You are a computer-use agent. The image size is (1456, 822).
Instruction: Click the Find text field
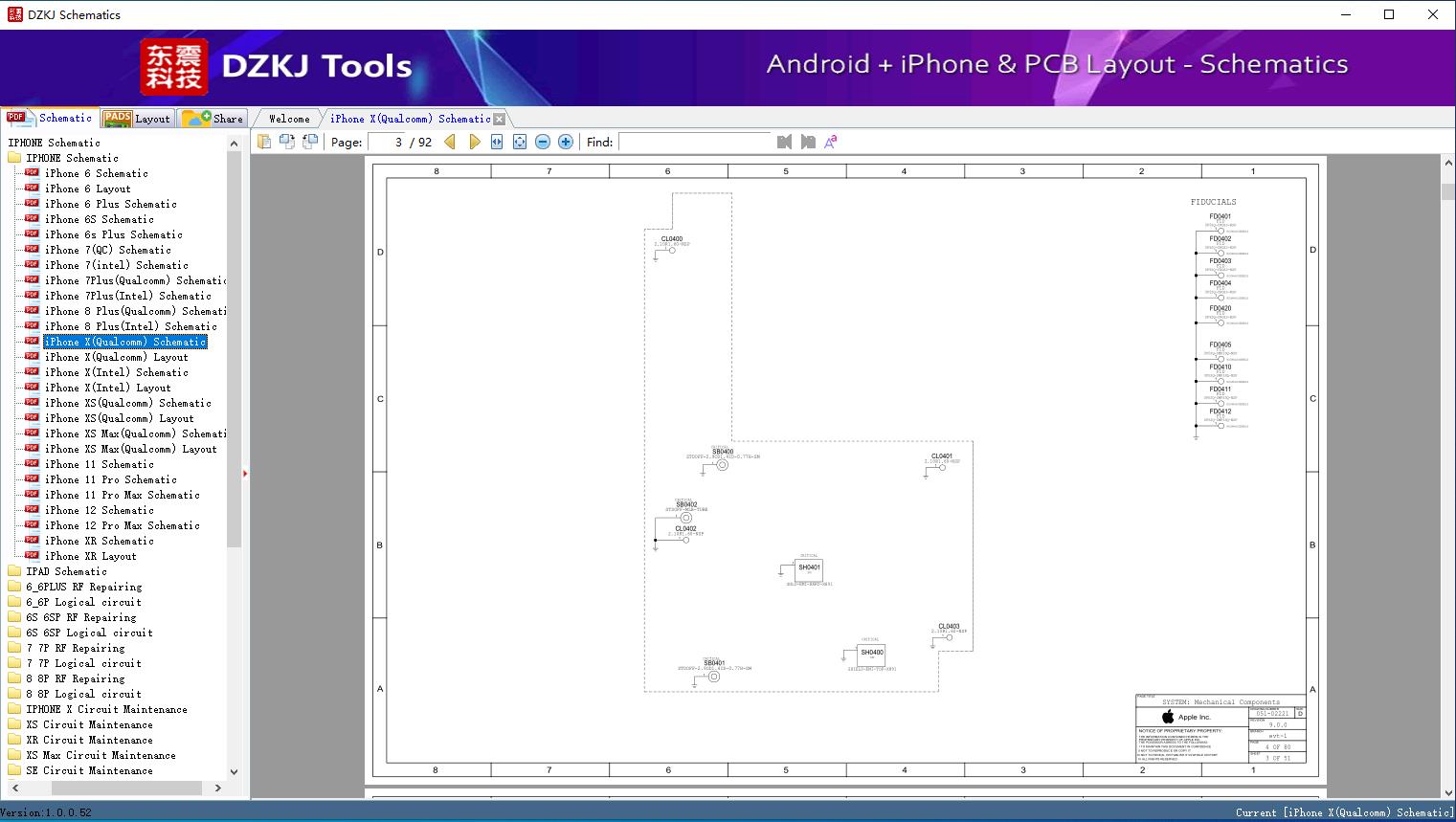694,142
